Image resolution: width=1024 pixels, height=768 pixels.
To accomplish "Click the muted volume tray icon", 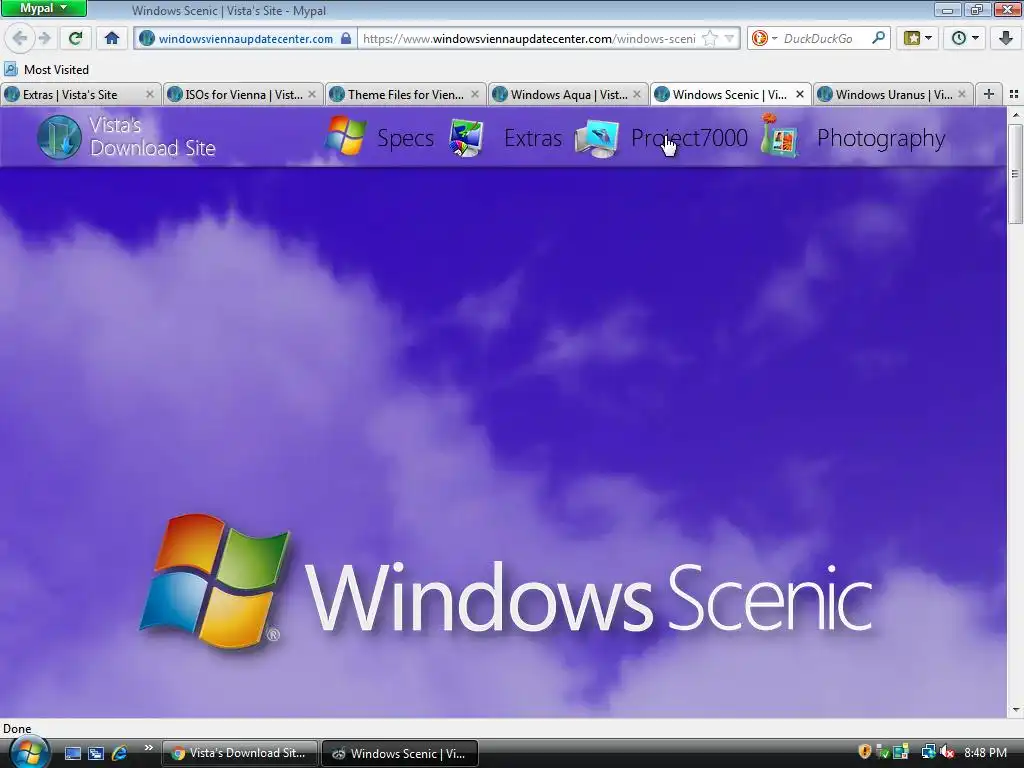I will coord(948,752).
